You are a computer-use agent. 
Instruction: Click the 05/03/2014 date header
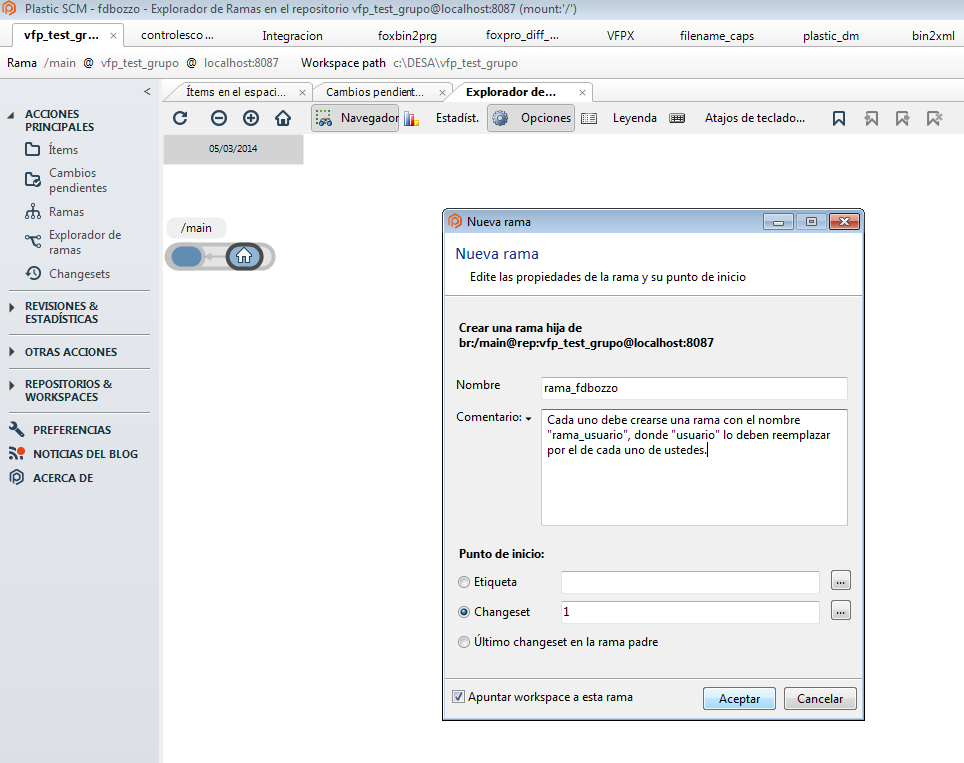pos(233,149)
